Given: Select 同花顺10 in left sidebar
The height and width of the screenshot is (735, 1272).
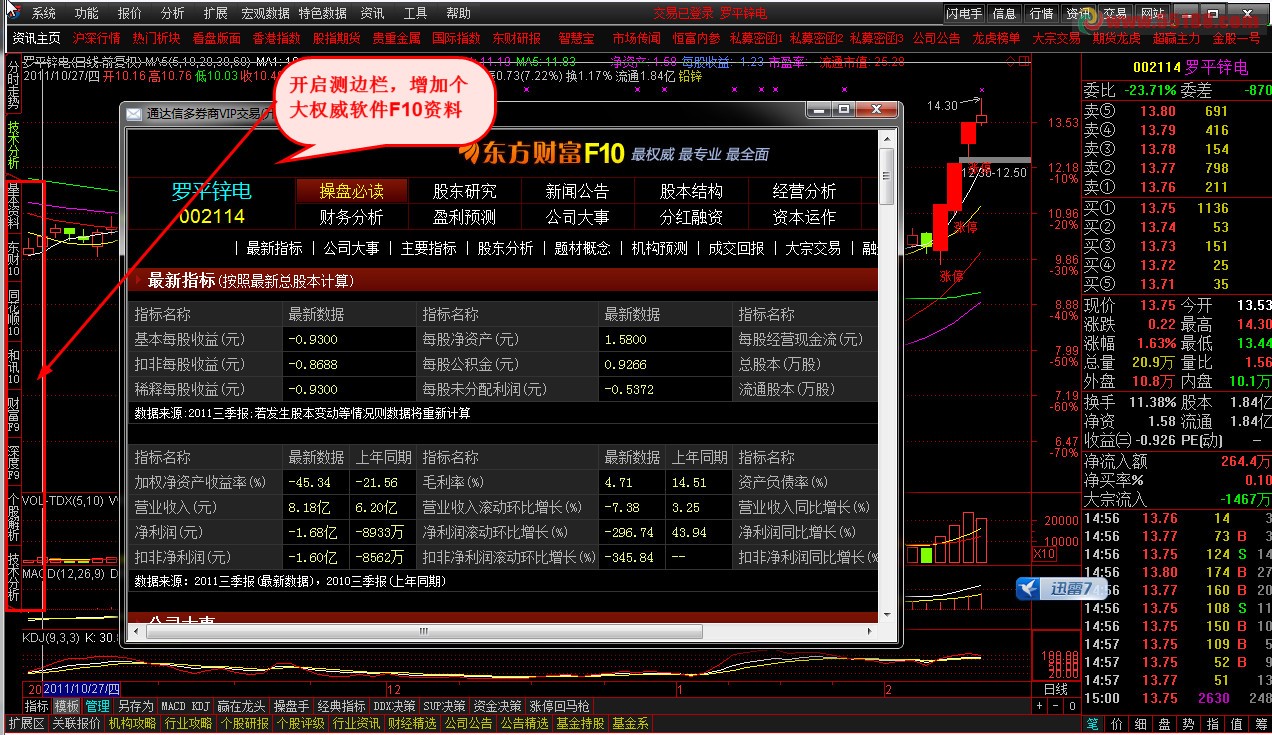Looking at the screenshot, I should point(14,312).
